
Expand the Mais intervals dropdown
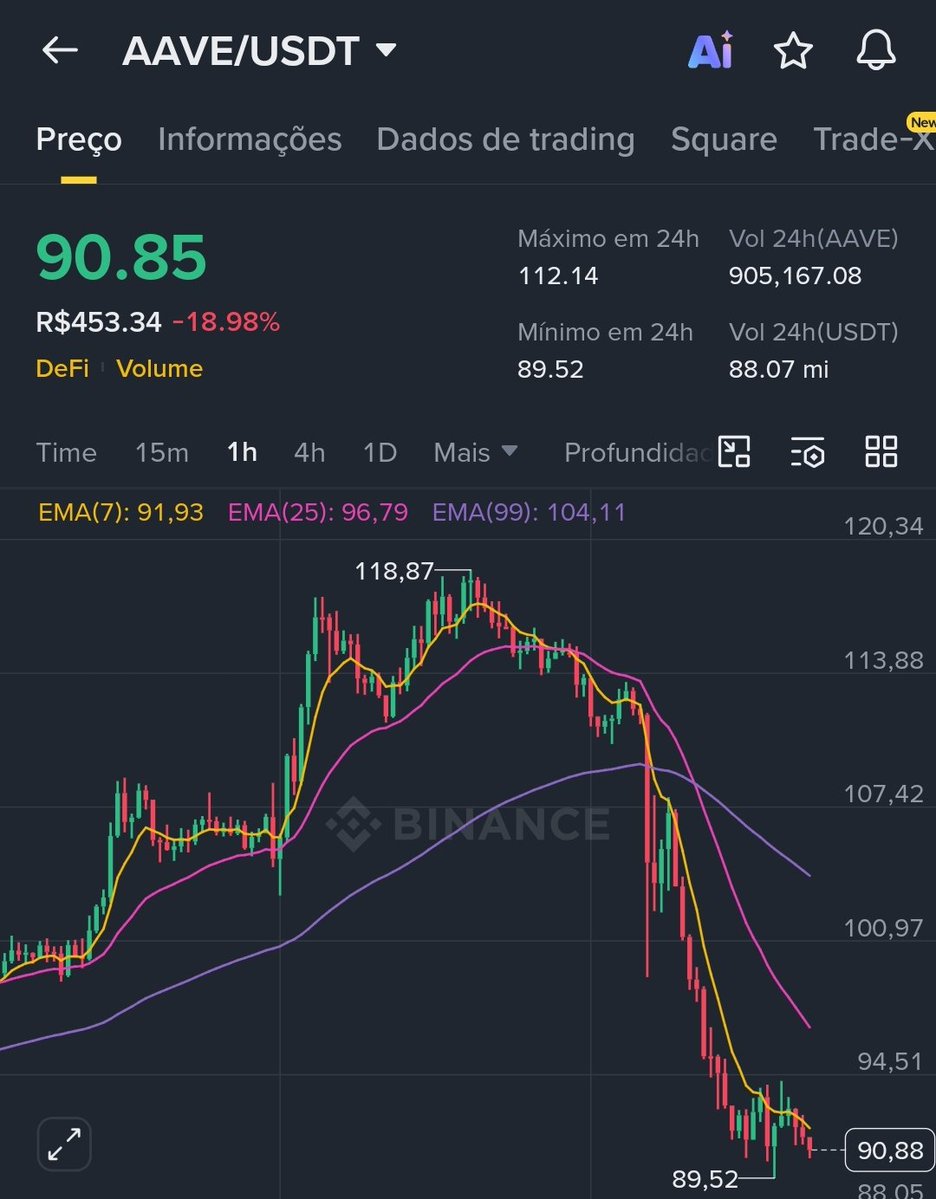pyautogui.click(x=476, y=453)
